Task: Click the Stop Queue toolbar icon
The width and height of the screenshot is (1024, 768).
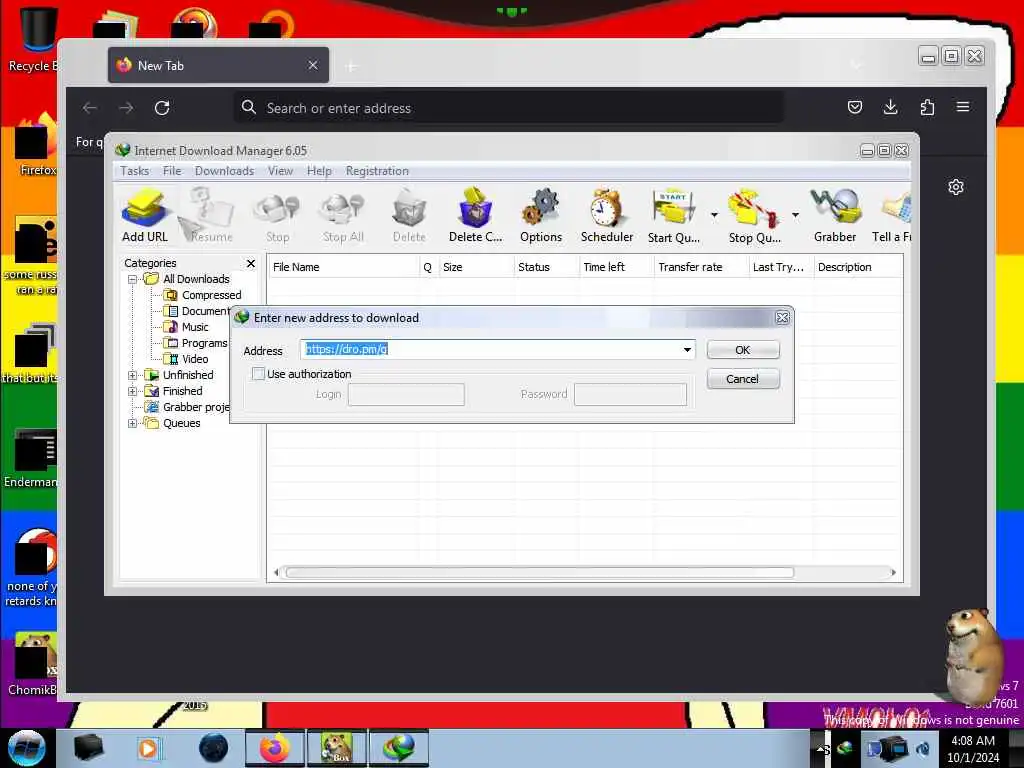Action: click(x=754, y=216)
